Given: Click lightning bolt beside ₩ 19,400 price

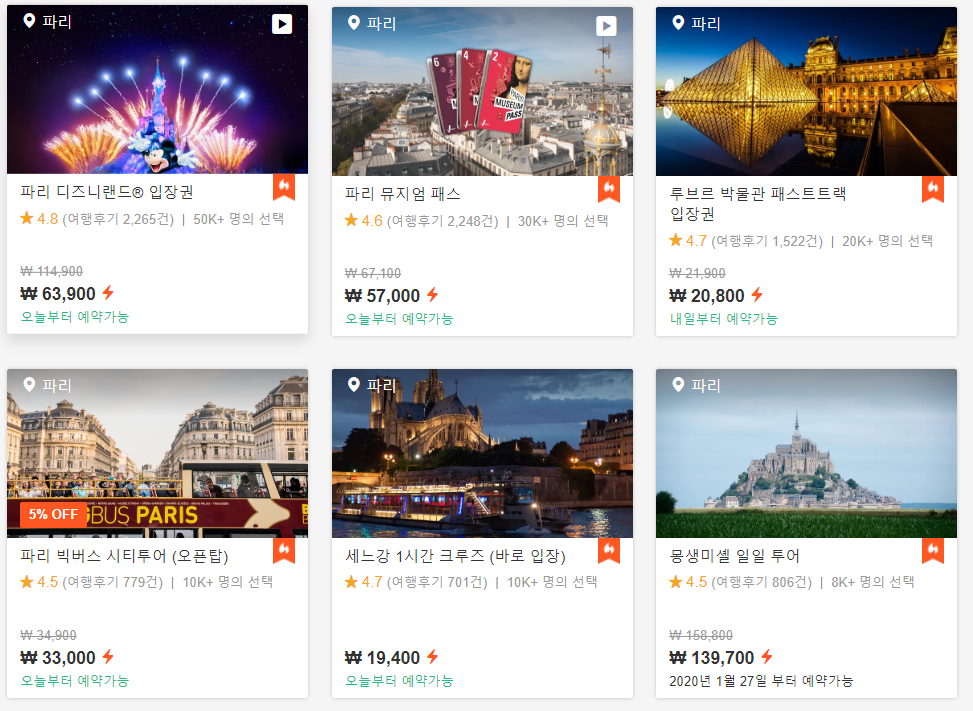Looking at the screenshot, I should click(x=433, y=656).
